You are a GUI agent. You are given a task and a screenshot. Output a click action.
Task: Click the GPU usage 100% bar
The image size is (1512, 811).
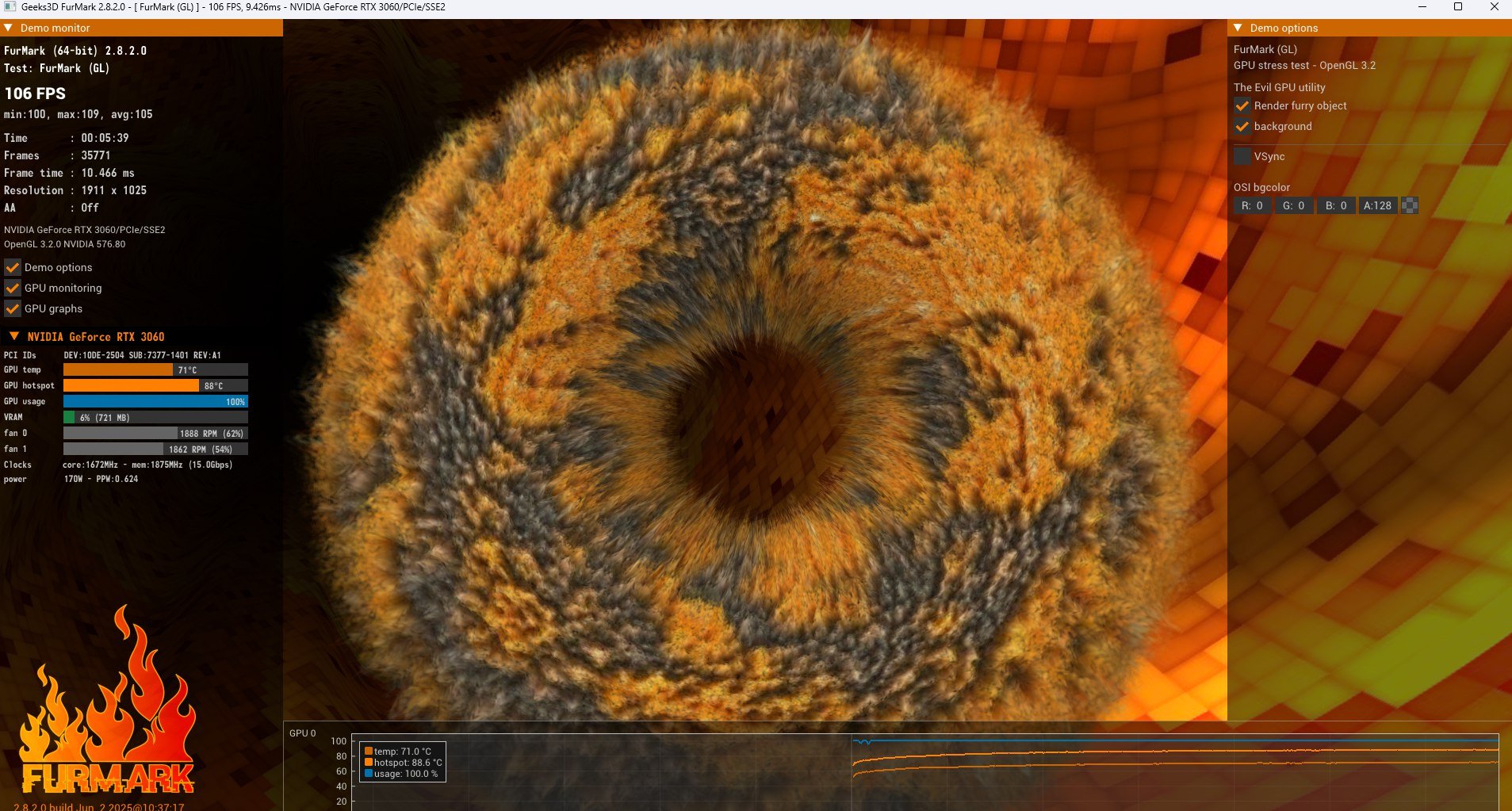point(155,401)
